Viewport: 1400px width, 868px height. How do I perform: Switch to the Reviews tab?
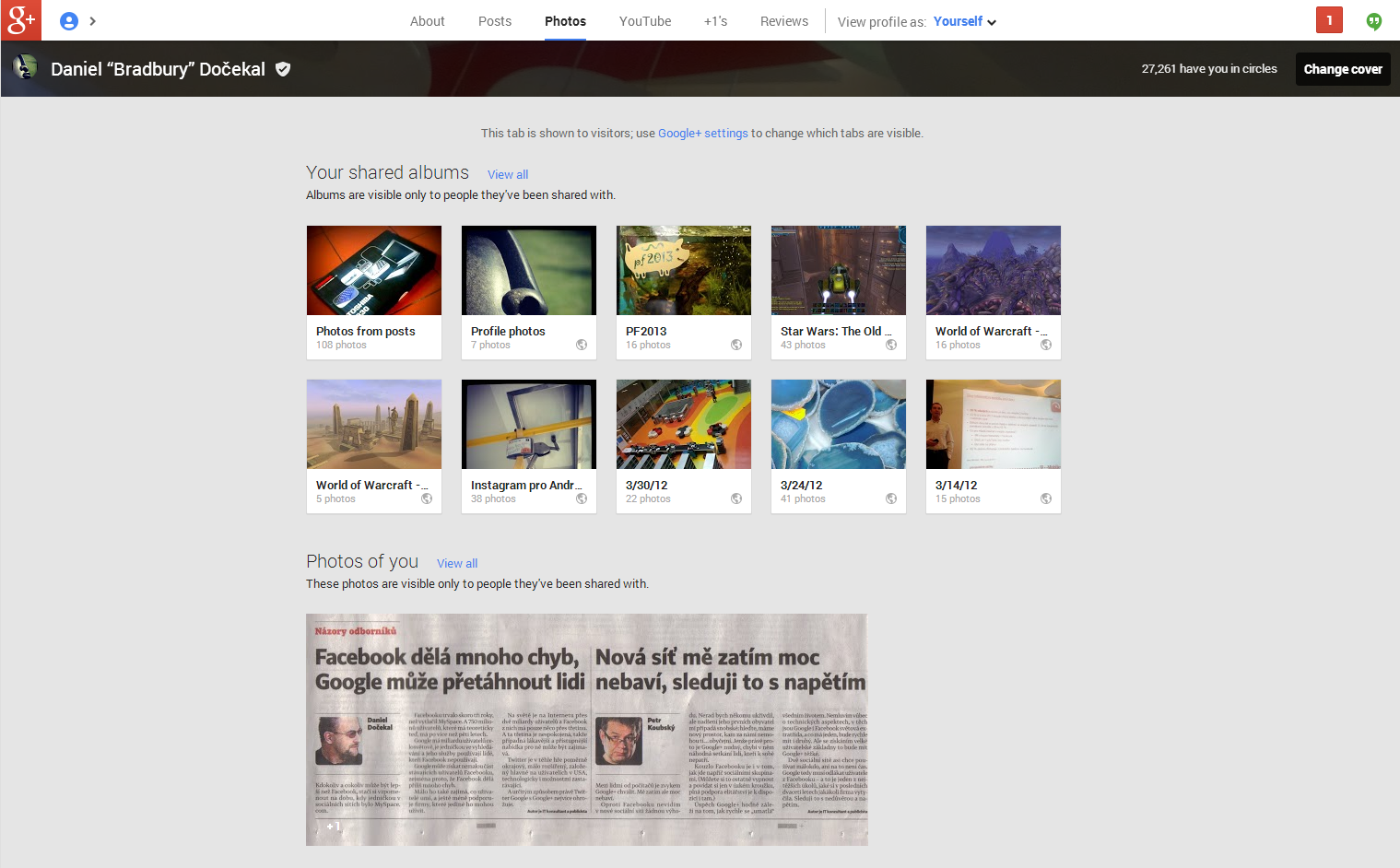pyautogui.click(x=783, y=20)
